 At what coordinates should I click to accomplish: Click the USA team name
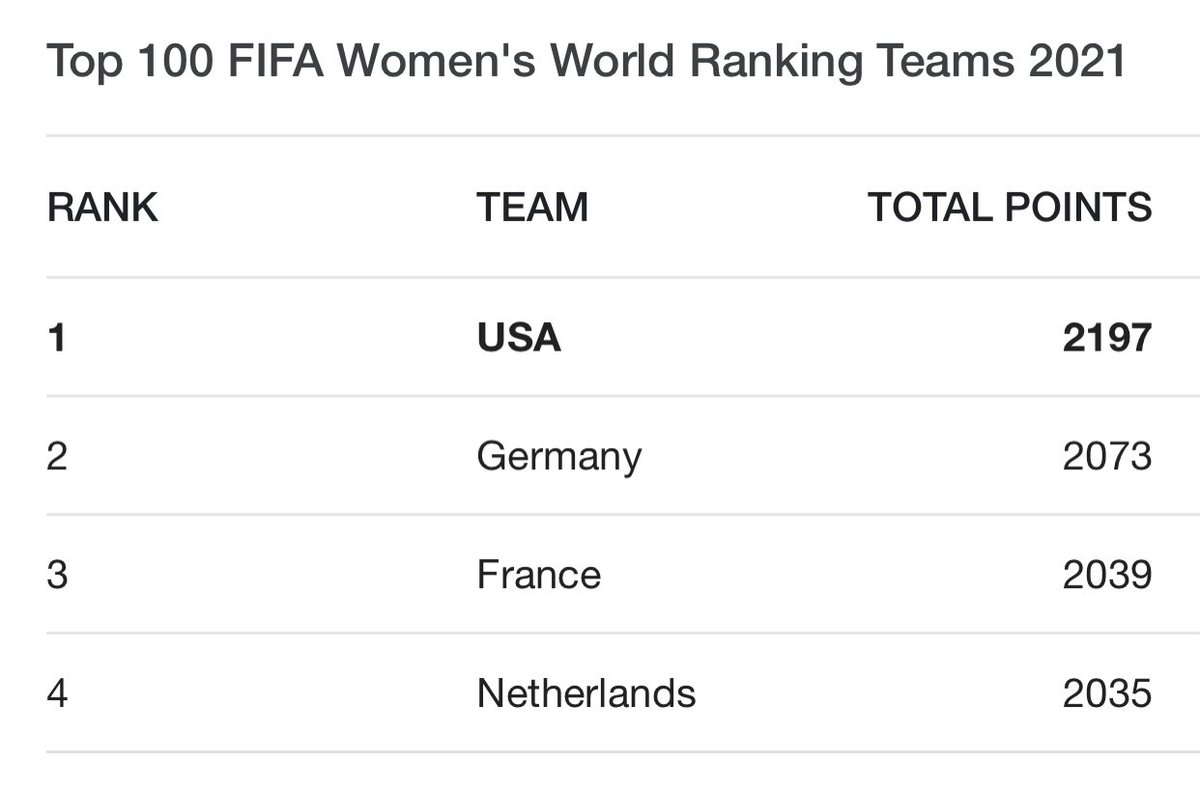tap(519, 338)
